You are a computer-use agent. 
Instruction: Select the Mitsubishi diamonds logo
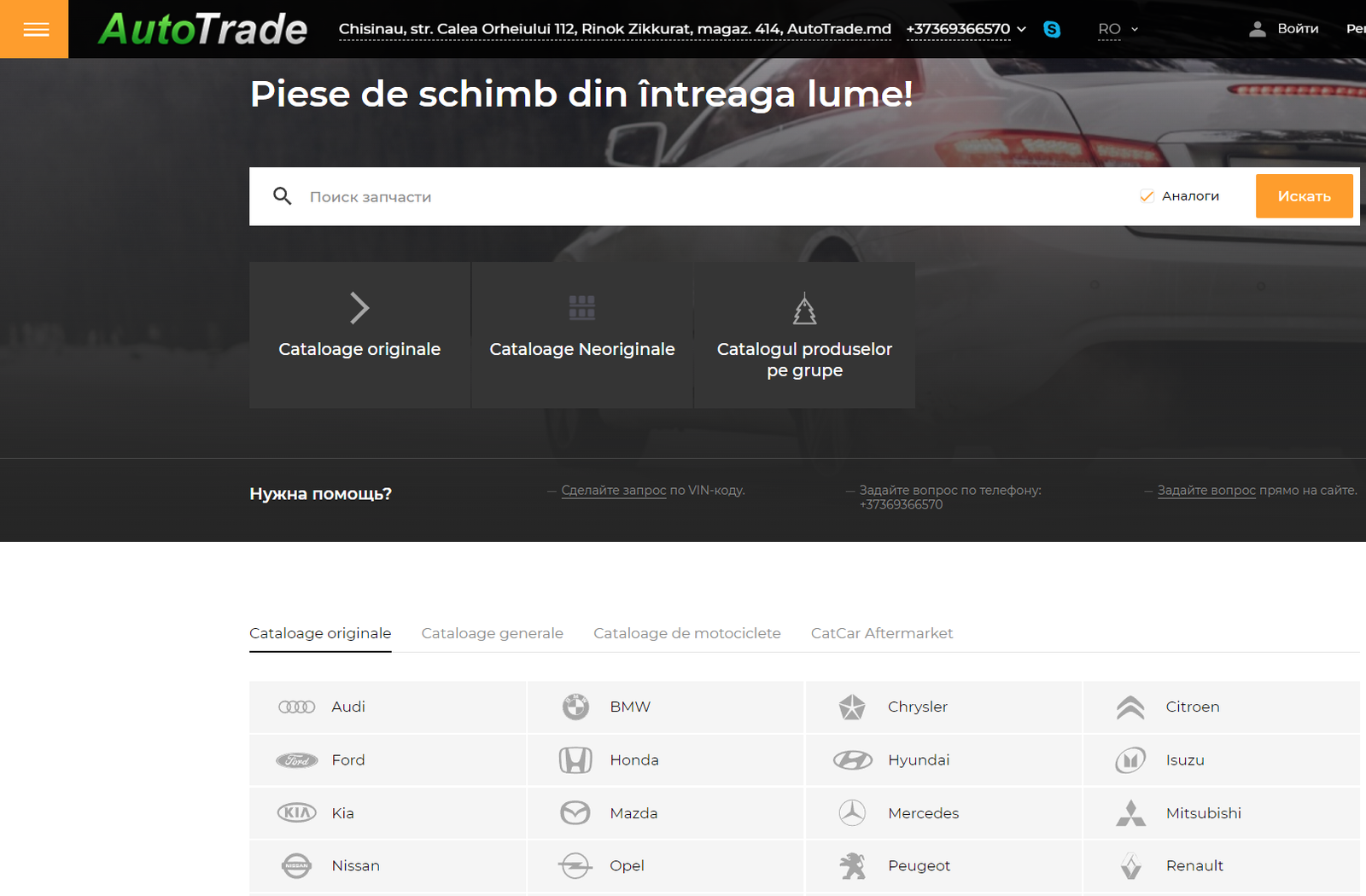click(1131, 812)
